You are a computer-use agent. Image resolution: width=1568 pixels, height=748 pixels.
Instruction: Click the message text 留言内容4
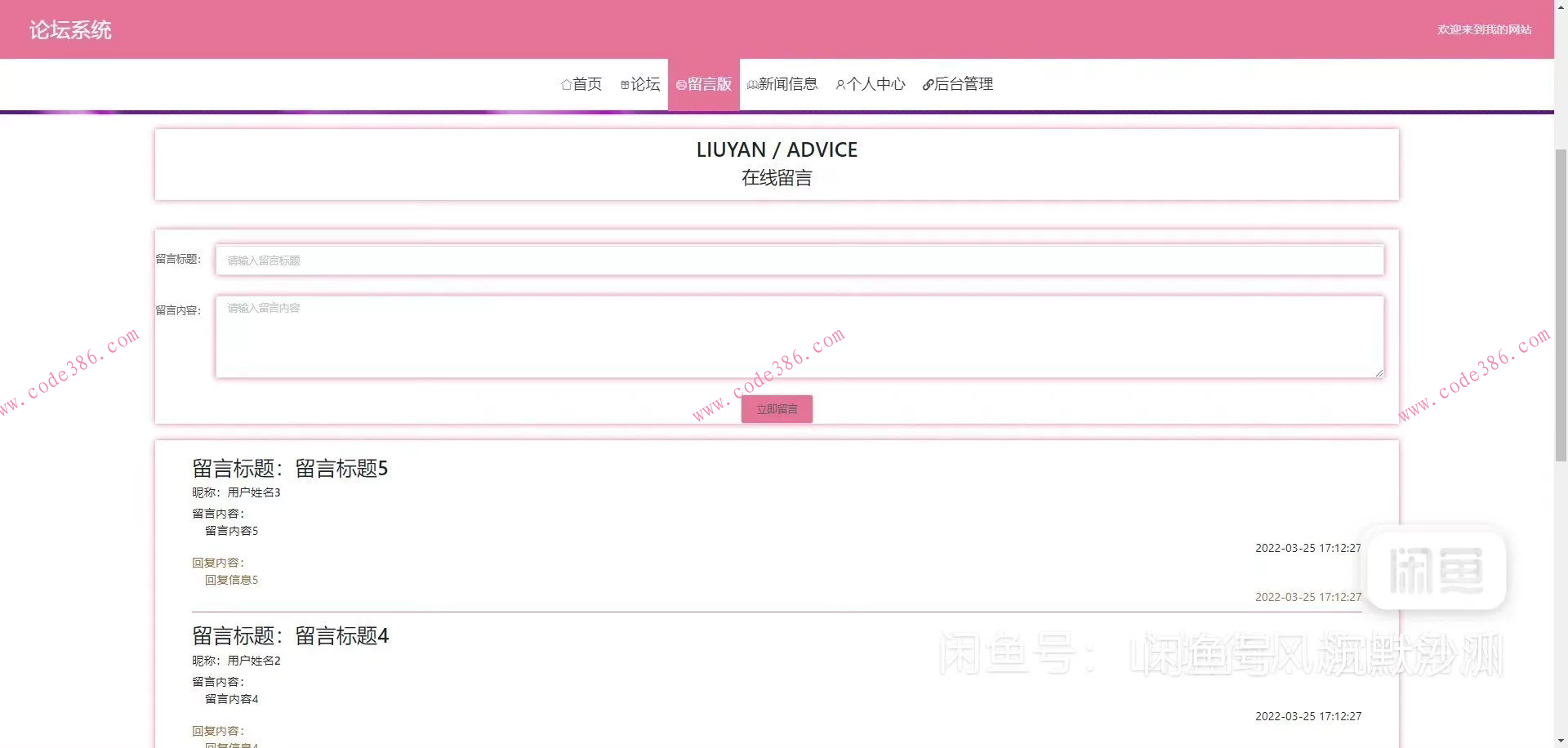click(231, 699)
